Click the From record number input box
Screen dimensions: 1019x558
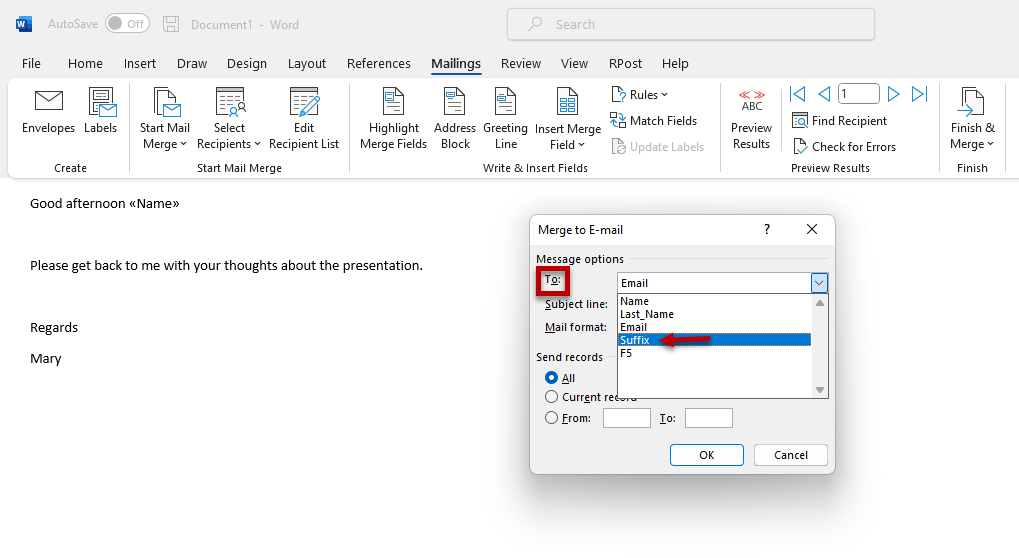(x=626, y=418)
